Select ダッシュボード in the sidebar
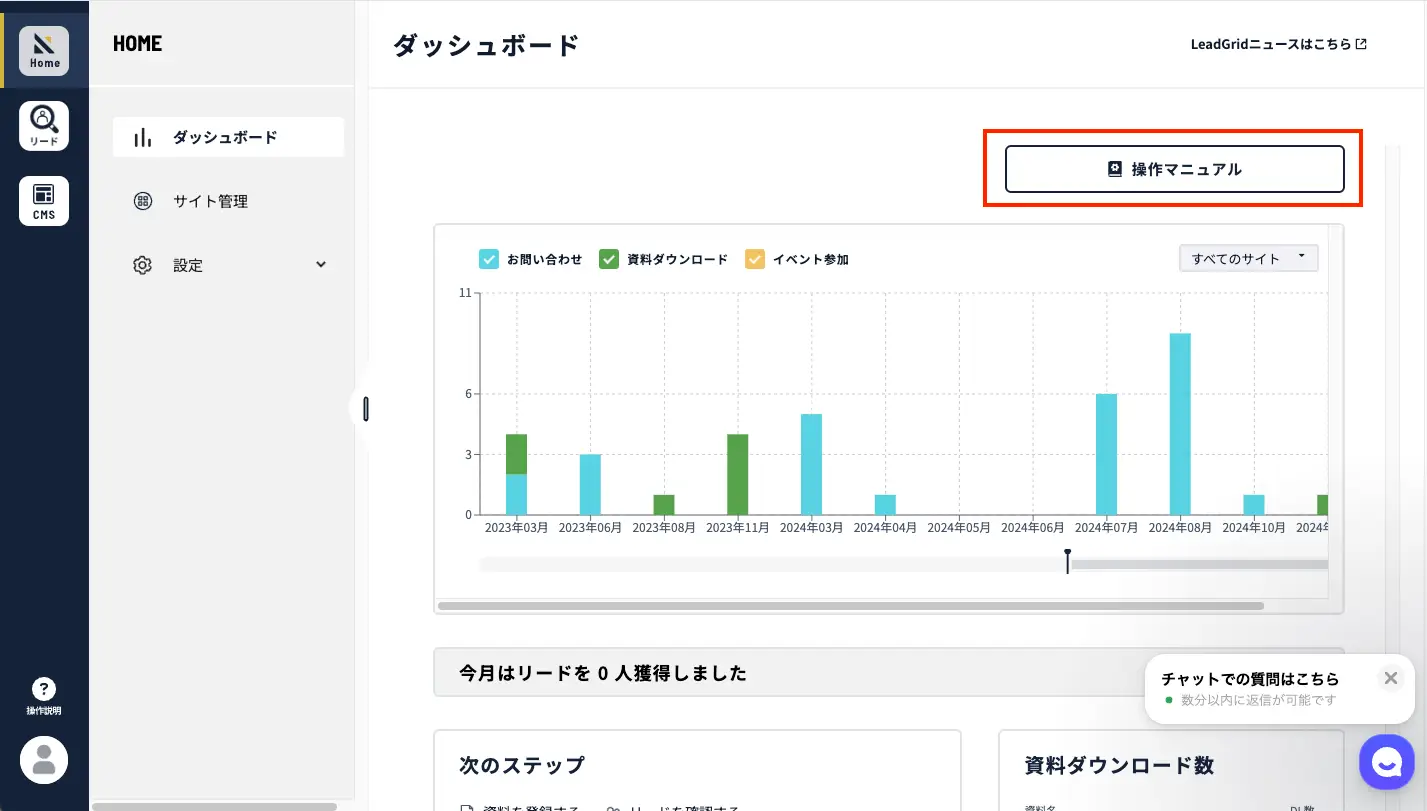Image resolution: width=1427 pixels, height=811 pixels. coord(228,137)
